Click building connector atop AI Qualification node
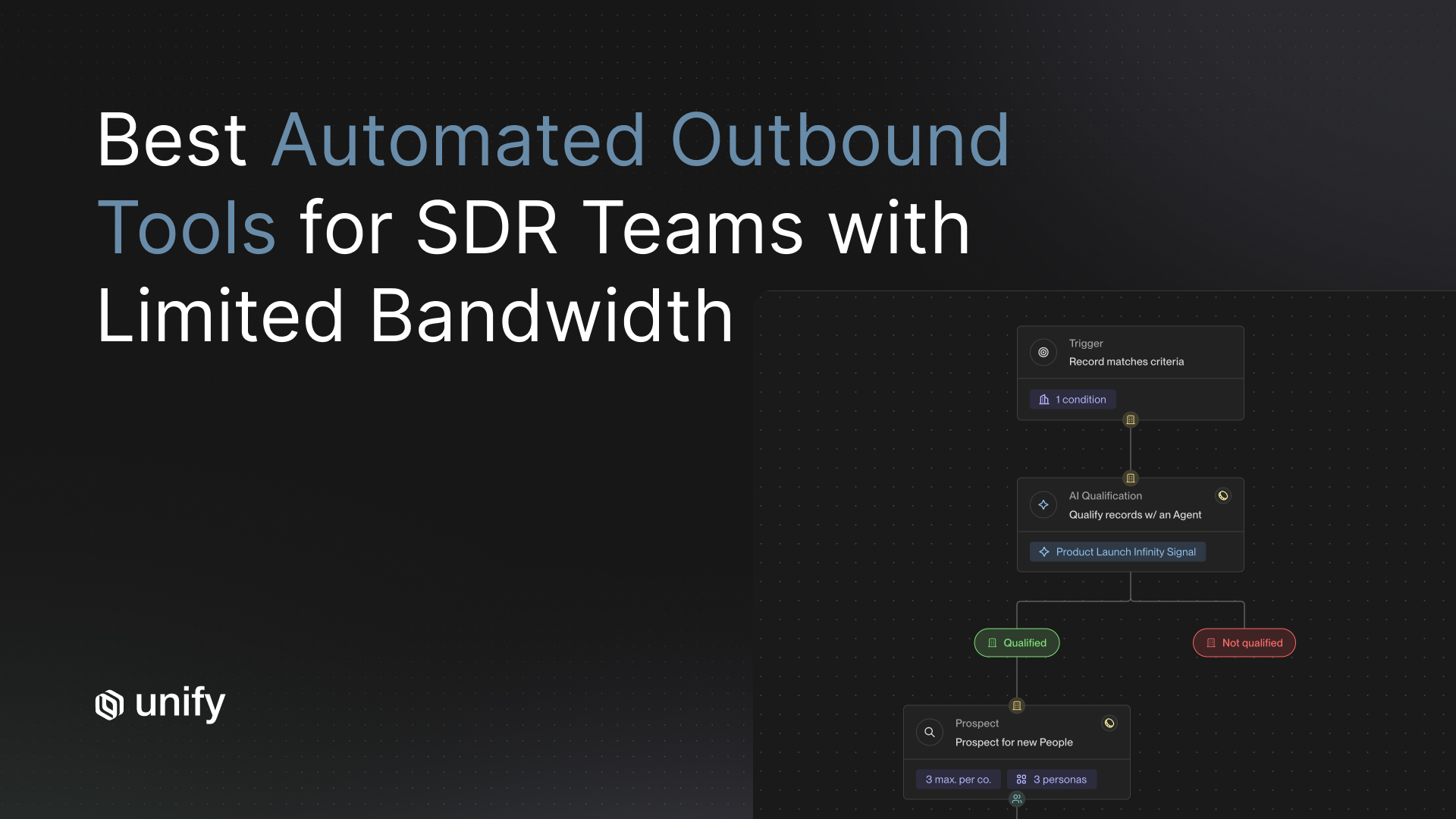 tap(1131, 479)
